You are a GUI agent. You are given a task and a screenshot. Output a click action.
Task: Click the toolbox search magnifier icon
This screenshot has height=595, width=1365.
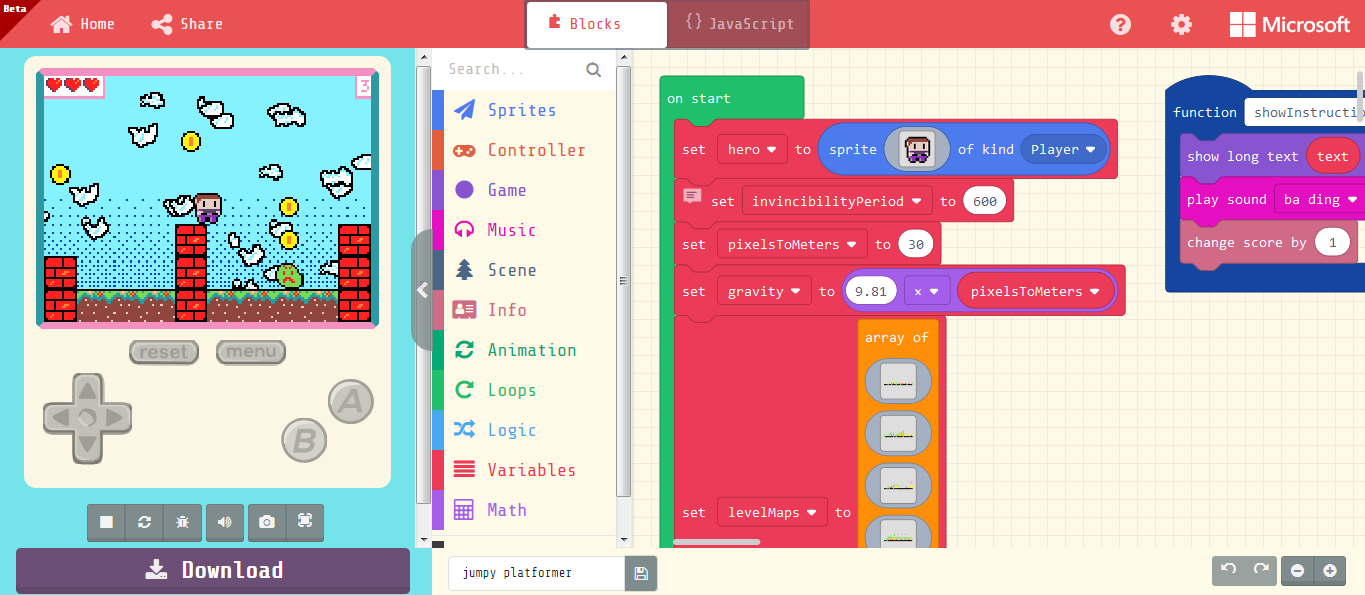(x=594, y=69)
